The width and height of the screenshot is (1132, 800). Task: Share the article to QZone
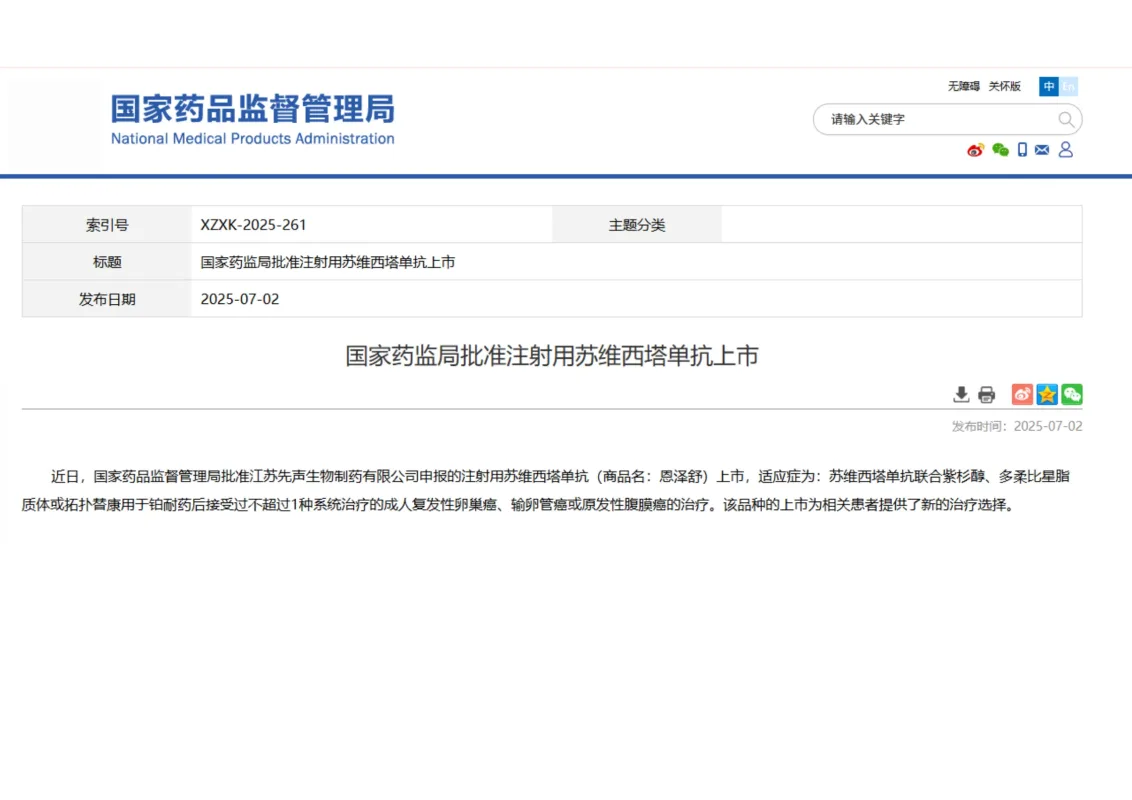coord(1046,394)
